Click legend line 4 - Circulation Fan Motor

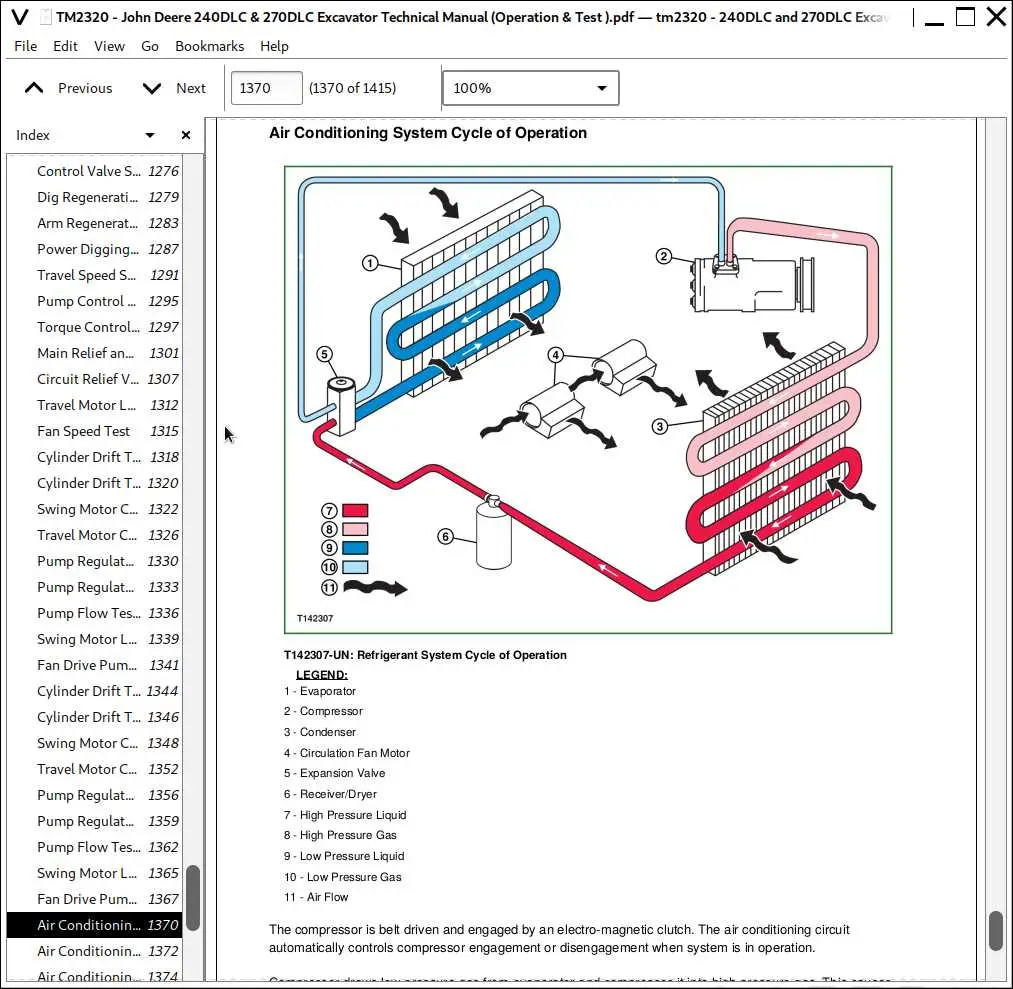tap(347, 753)
